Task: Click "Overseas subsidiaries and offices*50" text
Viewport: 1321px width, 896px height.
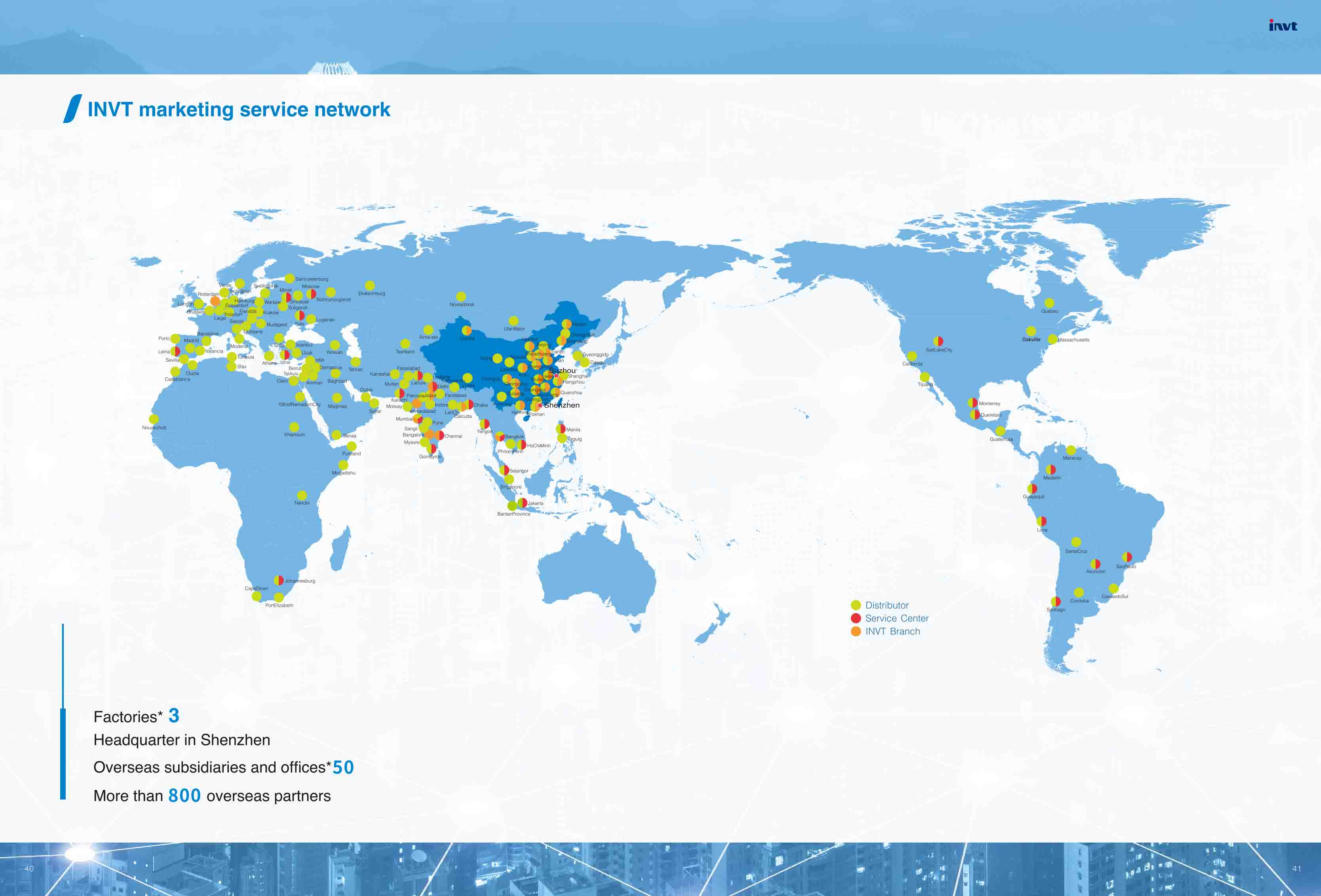Action: (223, 767)
